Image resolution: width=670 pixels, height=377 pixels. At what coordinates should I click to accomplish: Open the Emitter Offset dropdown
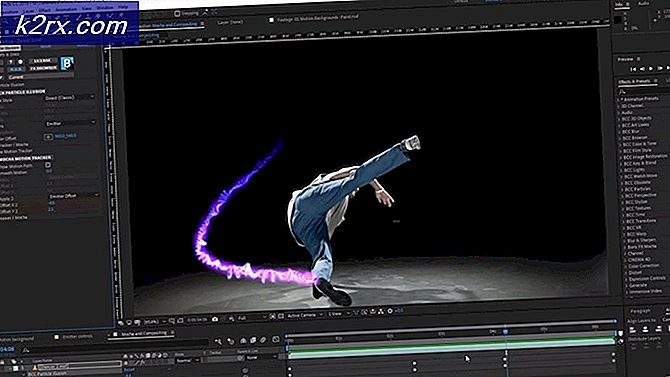[x=73, y=196]
